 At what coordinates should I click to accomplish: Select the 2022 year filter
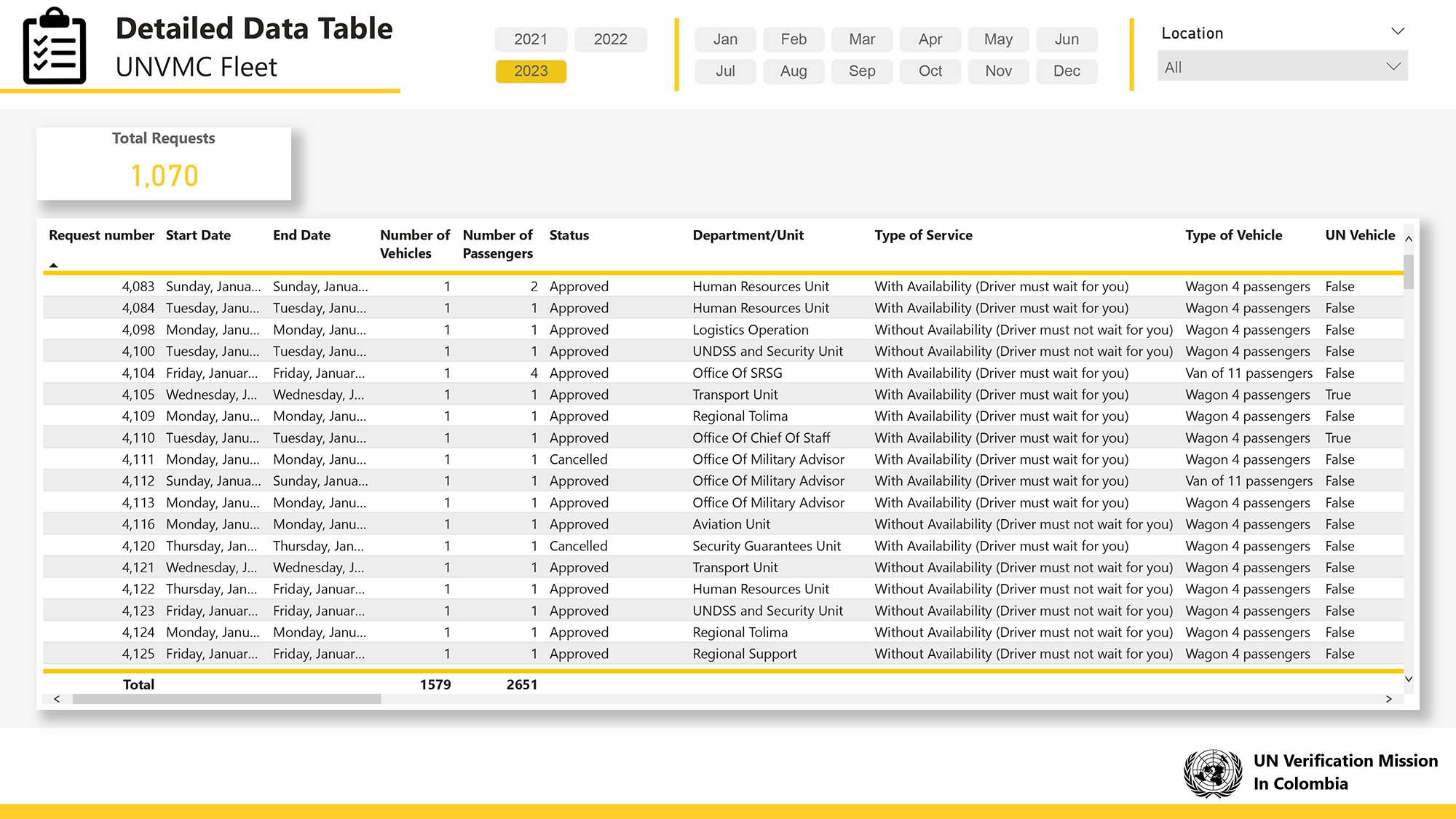pos(610,39)
